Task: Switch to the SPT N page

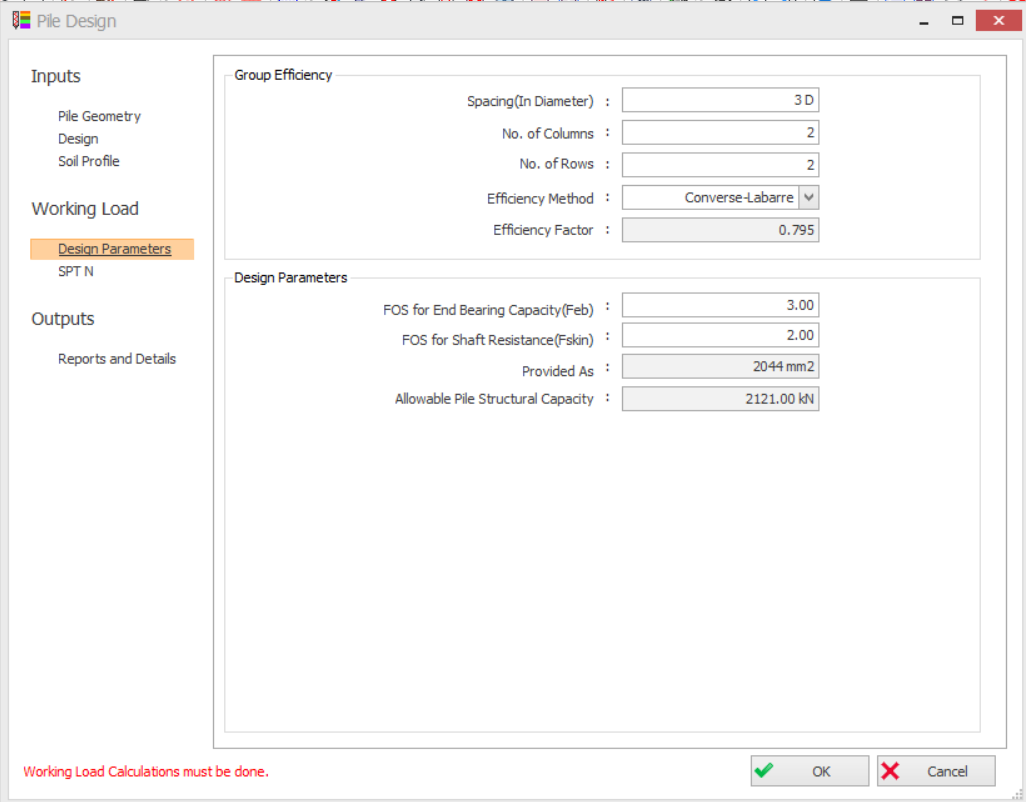Action: pos(76,271)
